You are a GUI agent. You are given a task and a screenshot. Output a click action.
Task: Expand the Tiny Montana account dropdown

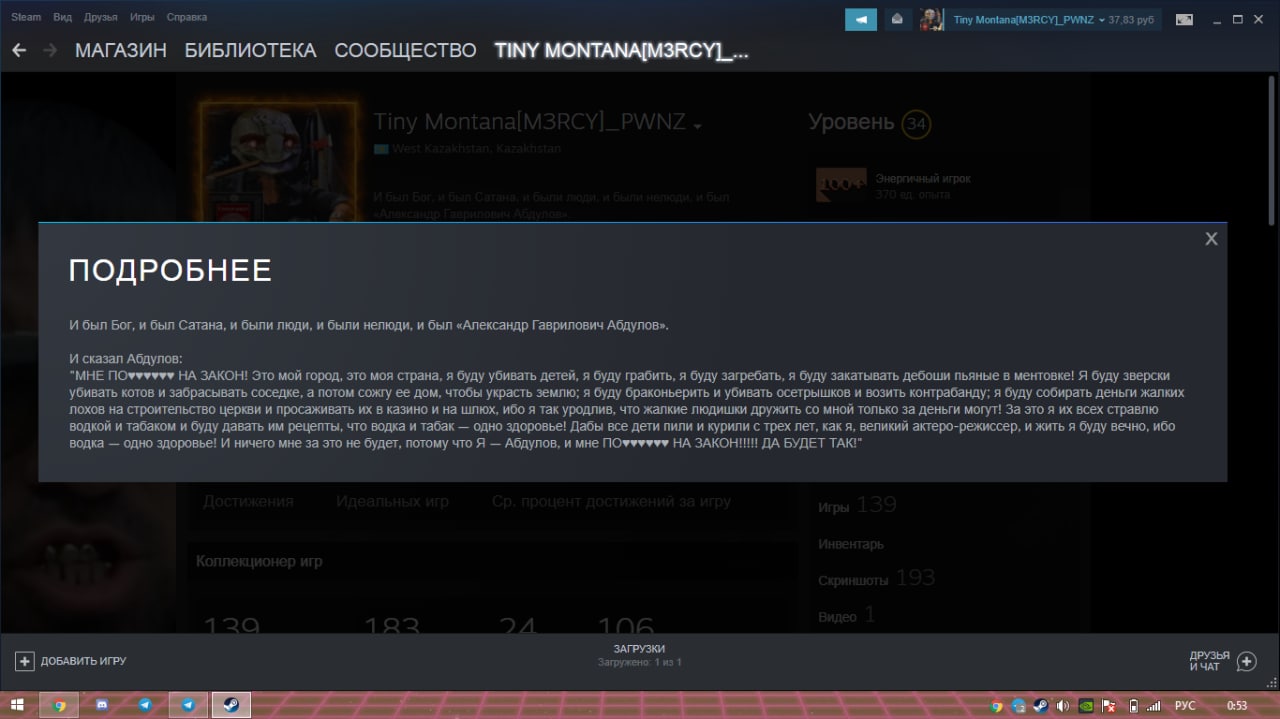coord(1029,19)
